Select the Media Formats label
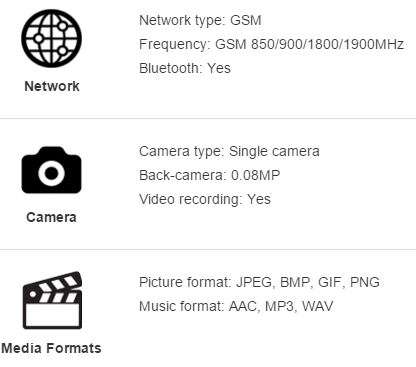The height and width of the screenshot is (367, 416). pos(51,348)
